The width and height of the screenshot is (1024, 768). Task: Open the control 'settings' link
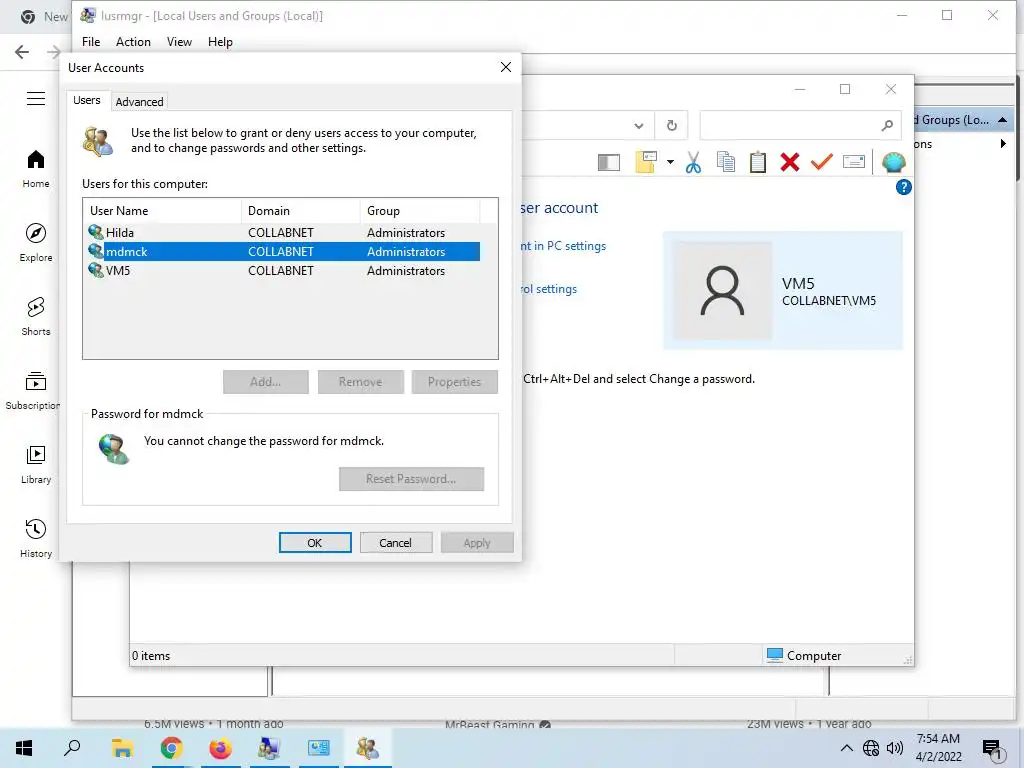click(x=549, y=289)
